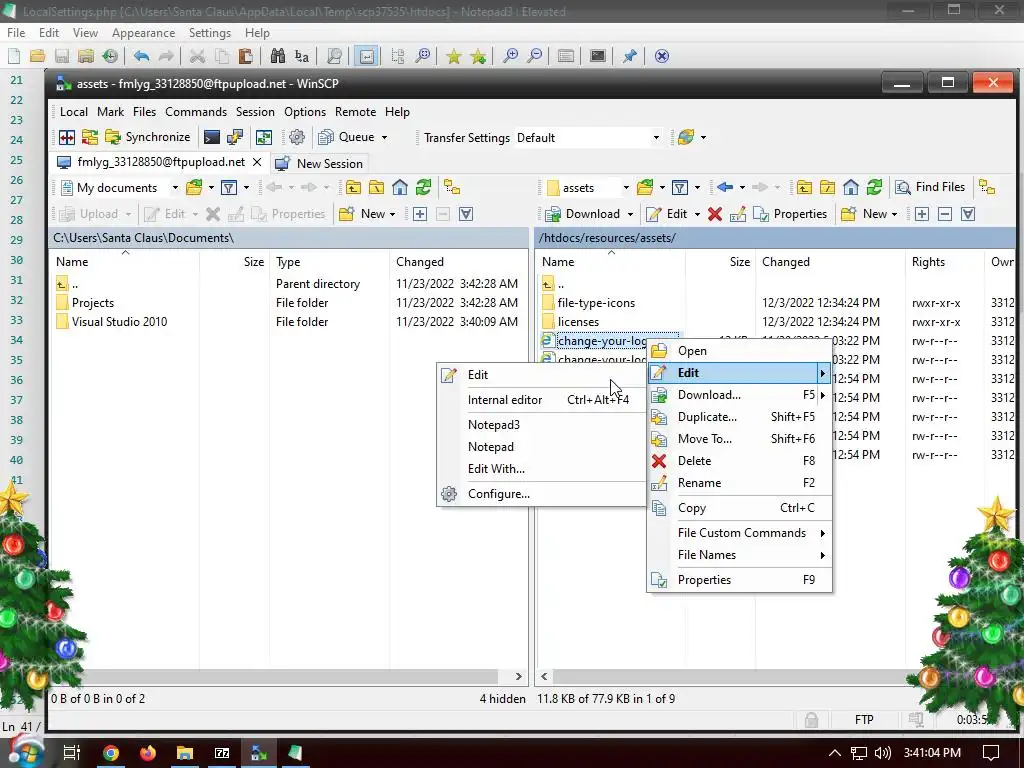Viewport: 1024px width, 768px height.
Task: Click the Open in PuTTY icon
Action: coord(235,137)
